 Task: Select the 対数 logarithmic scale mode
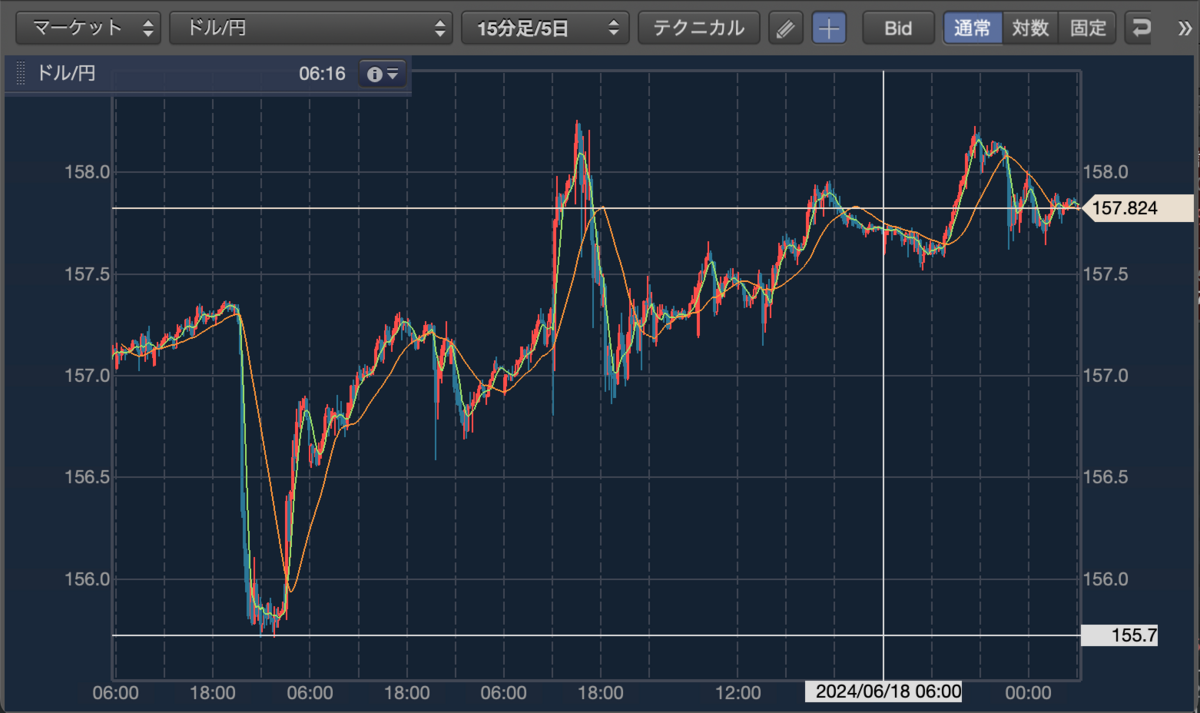(x=1030, y=28)
